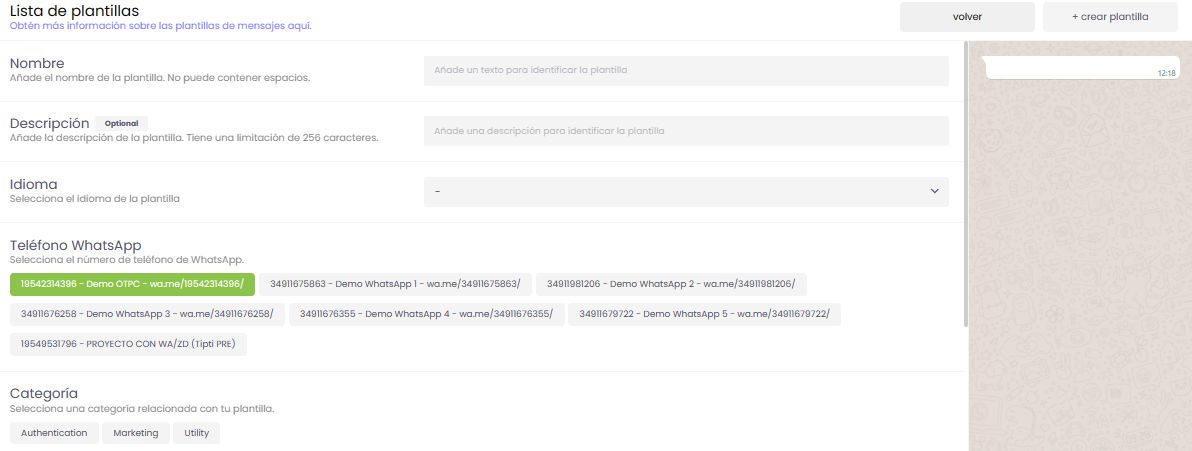This screenshot has height=451, width=1192.
Task: Click the 'volver' button
Action: pyautogui.click(x=967, y=17)
